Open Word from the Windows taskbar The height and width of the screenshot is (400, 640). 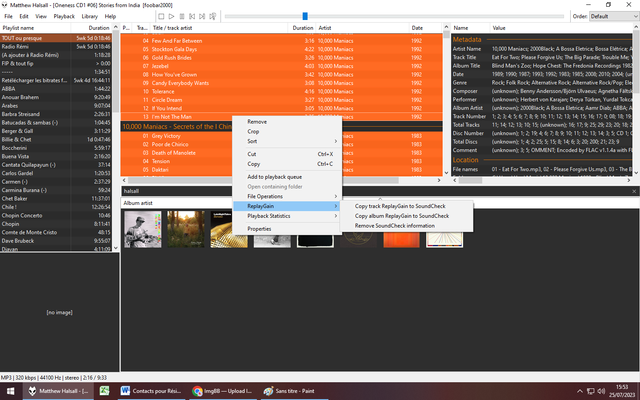[x=151, y=391]
